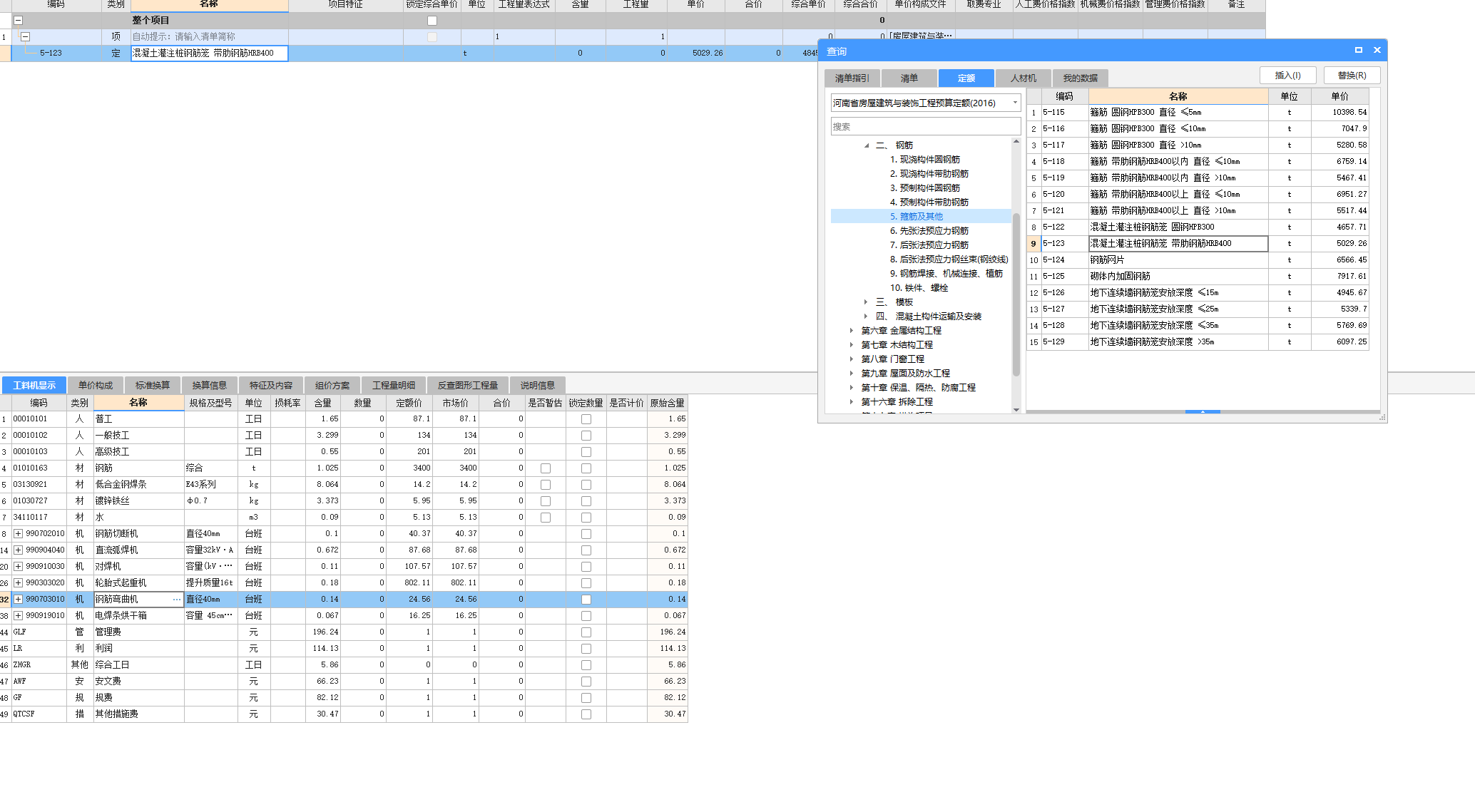Expand machine item 990702010 钢筋切断机
1475x812 pixels.
(x=19, y=534)
